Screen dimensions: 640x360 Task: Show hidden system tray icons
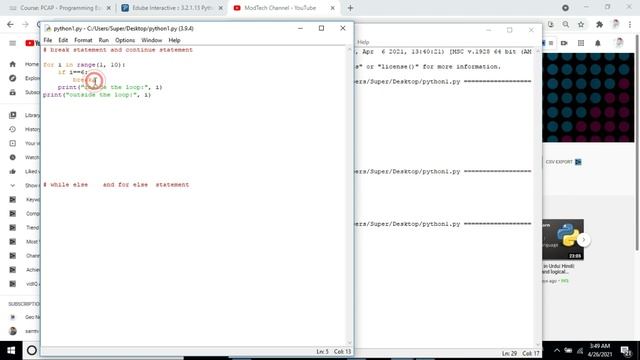557,350
